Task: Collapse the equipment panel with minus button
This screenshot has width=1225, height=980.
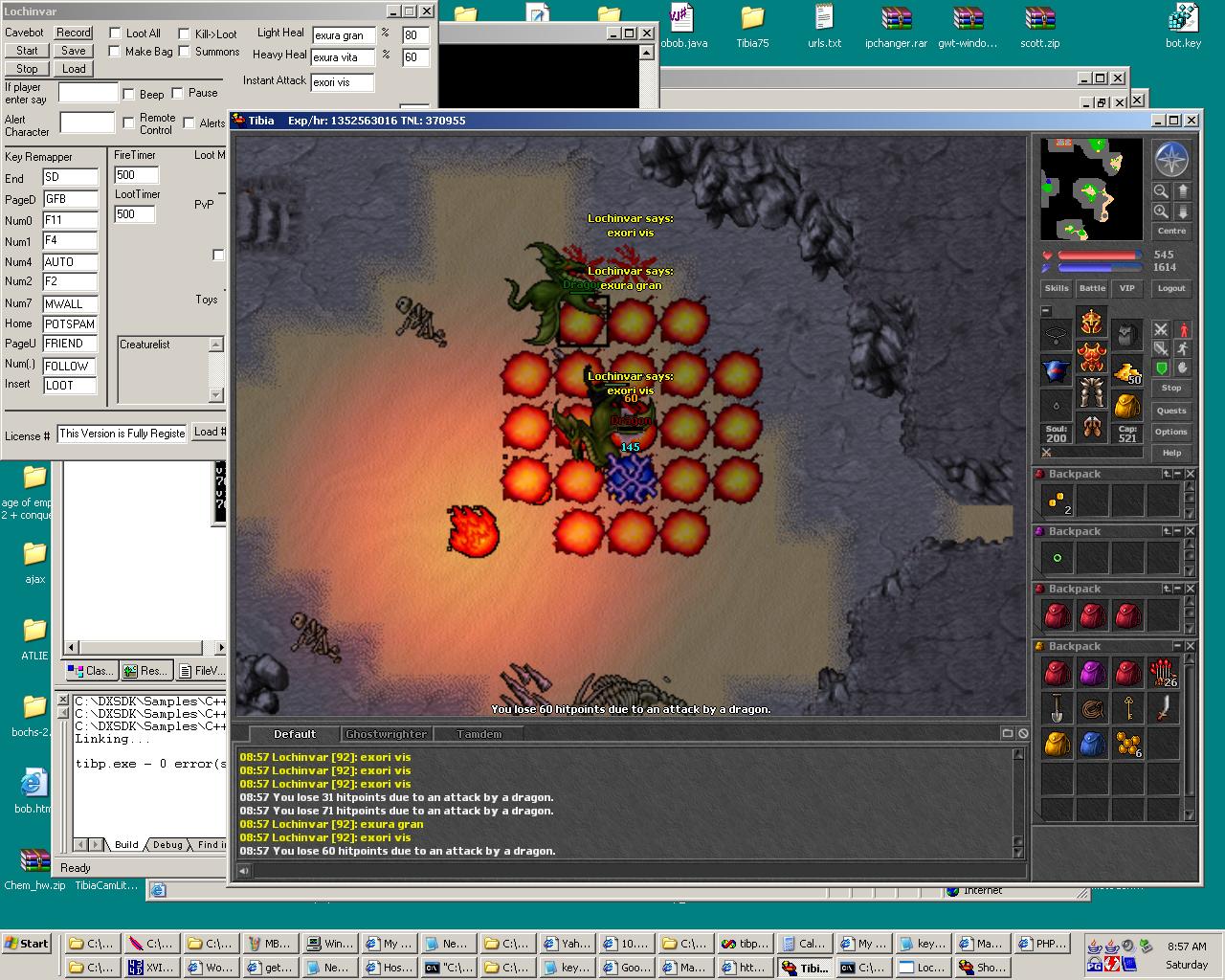Action: pyautogui.click(x=1046, y=311)
